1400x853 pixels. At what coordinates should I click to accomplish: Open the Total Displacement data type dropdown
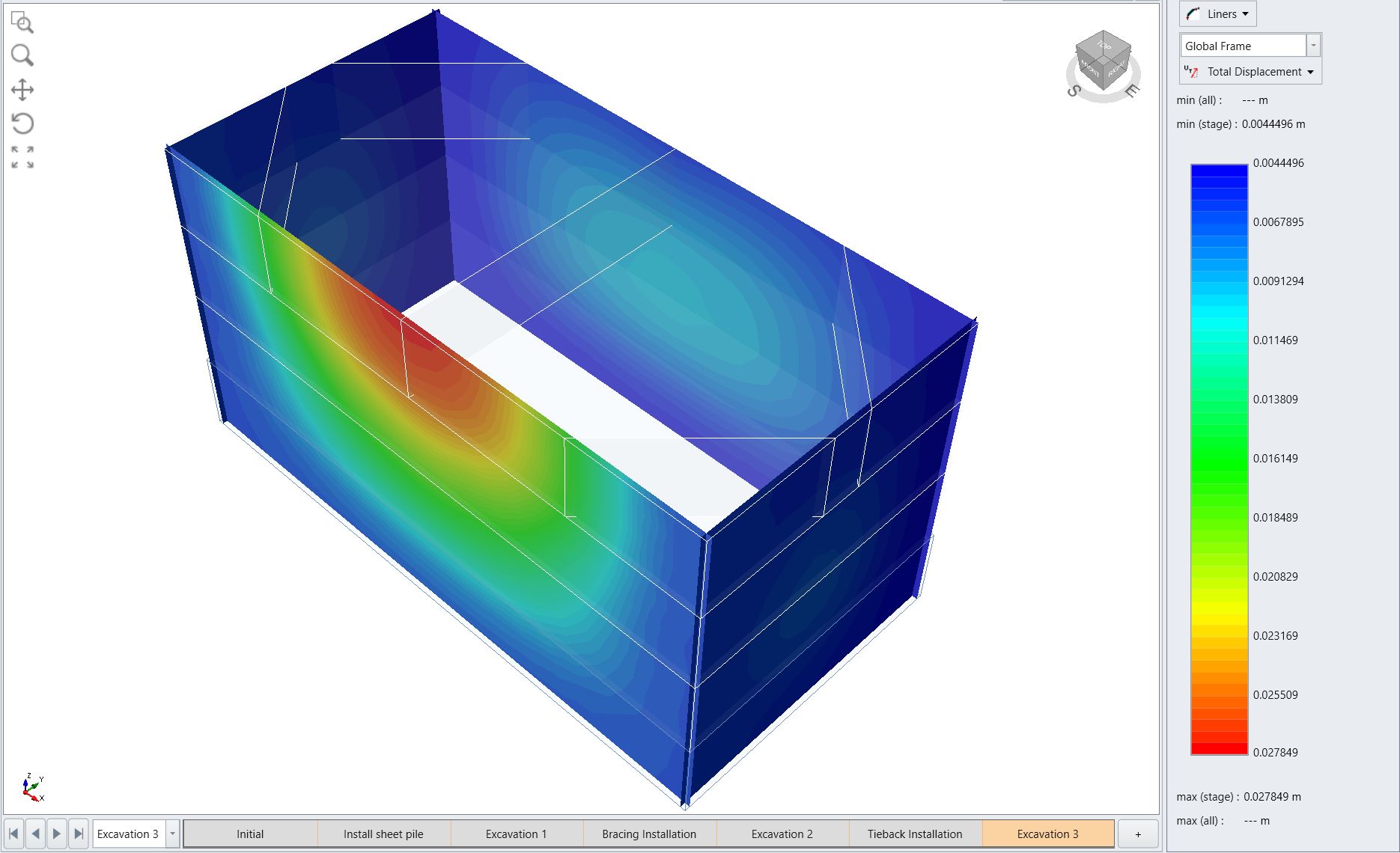(x=1250, y=72)
